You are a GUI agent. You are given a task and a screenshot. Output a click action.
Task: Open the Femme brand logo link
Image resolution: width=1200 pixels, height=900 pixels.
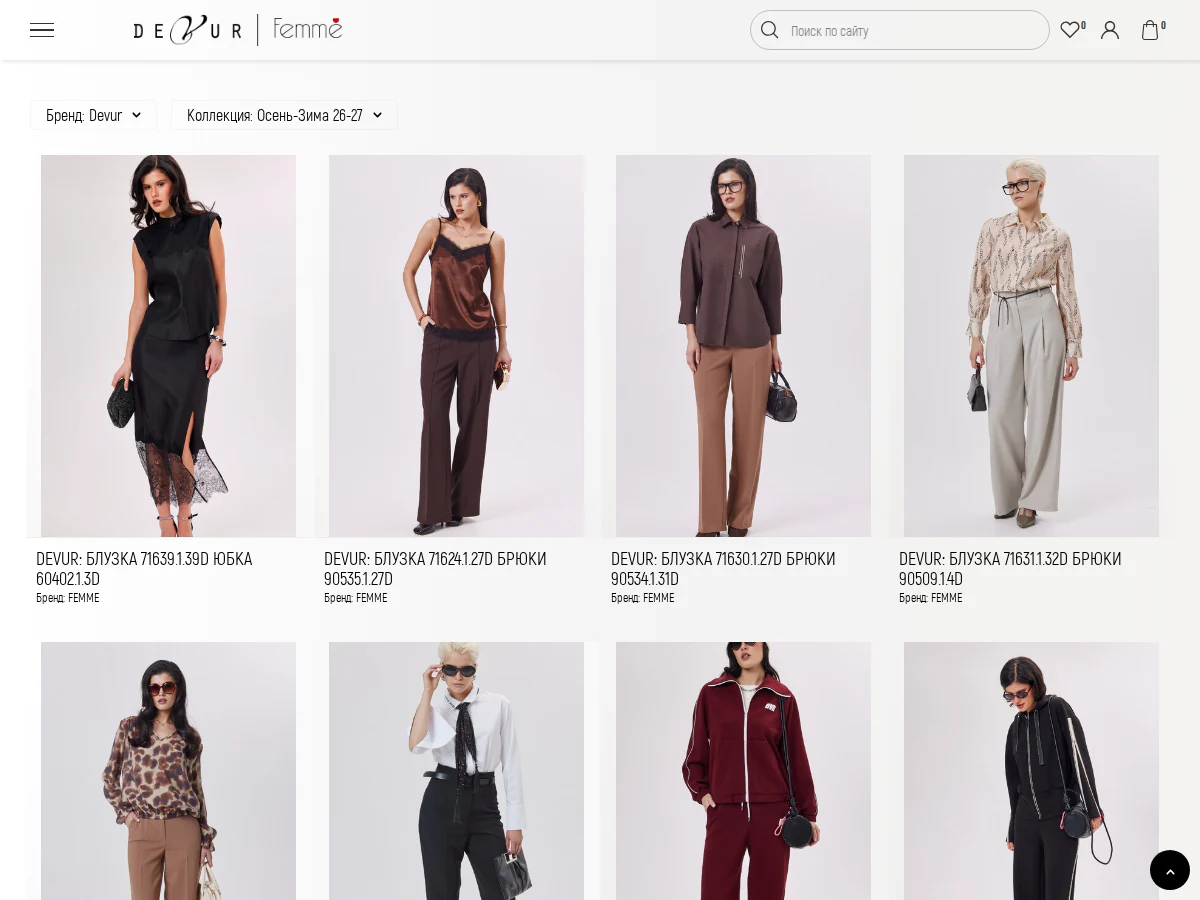point(307,29)
